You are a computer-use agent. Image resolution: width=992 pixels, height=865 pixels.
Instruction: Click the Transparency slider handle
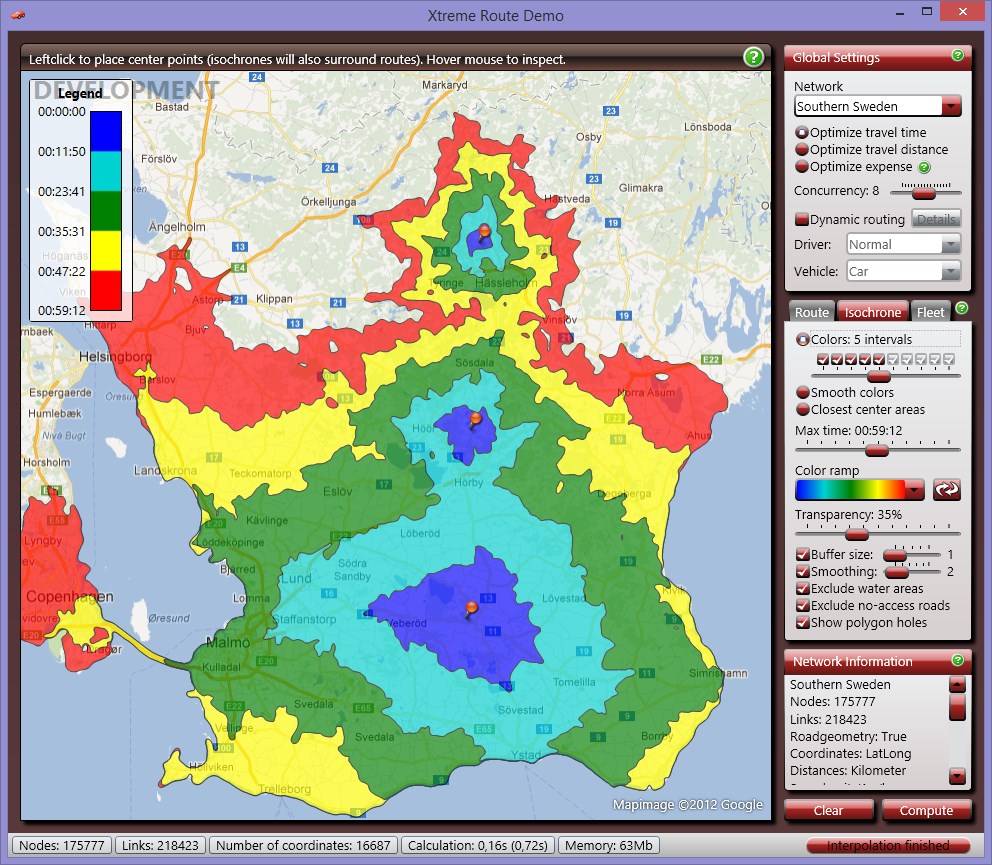pyautogui.click(x=856, y=534)
